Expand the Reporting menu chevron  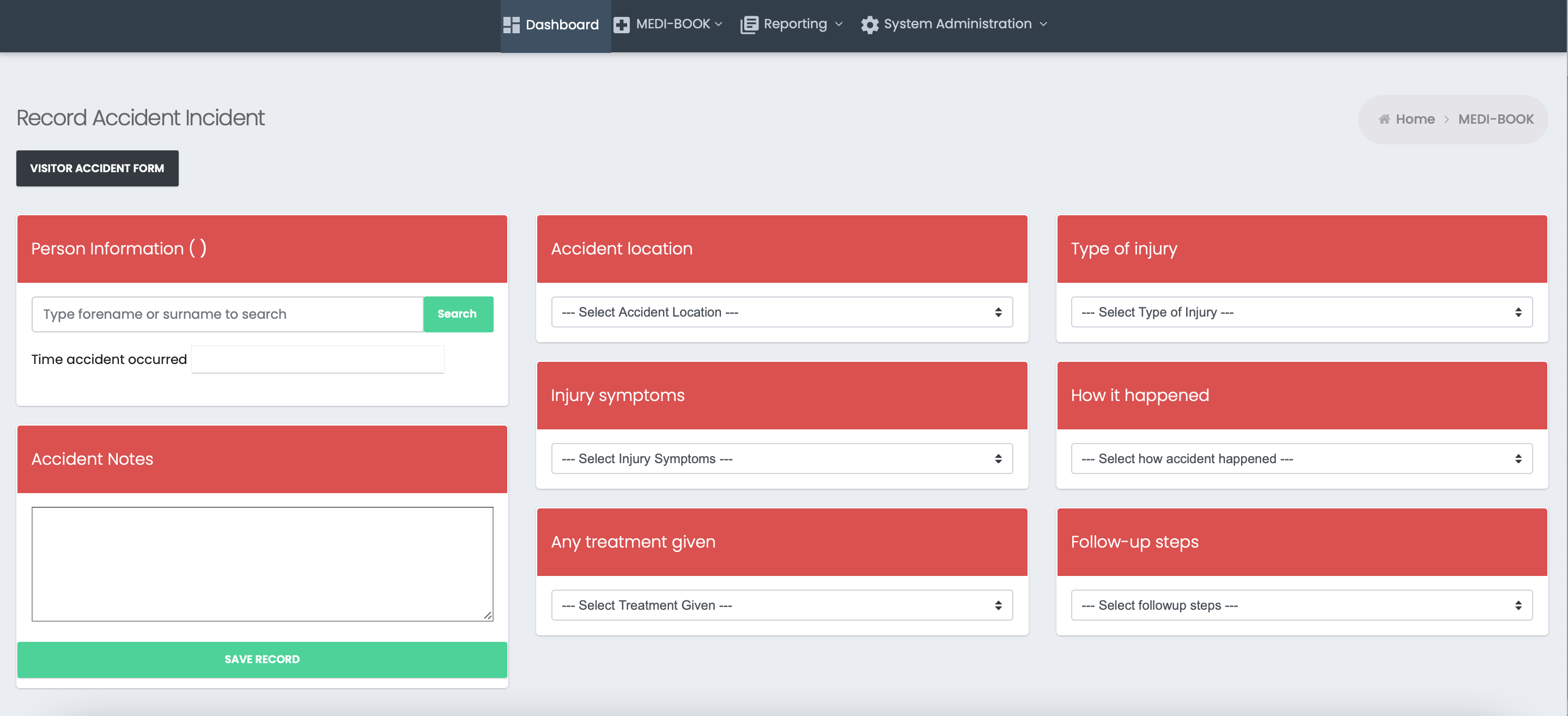839,24
